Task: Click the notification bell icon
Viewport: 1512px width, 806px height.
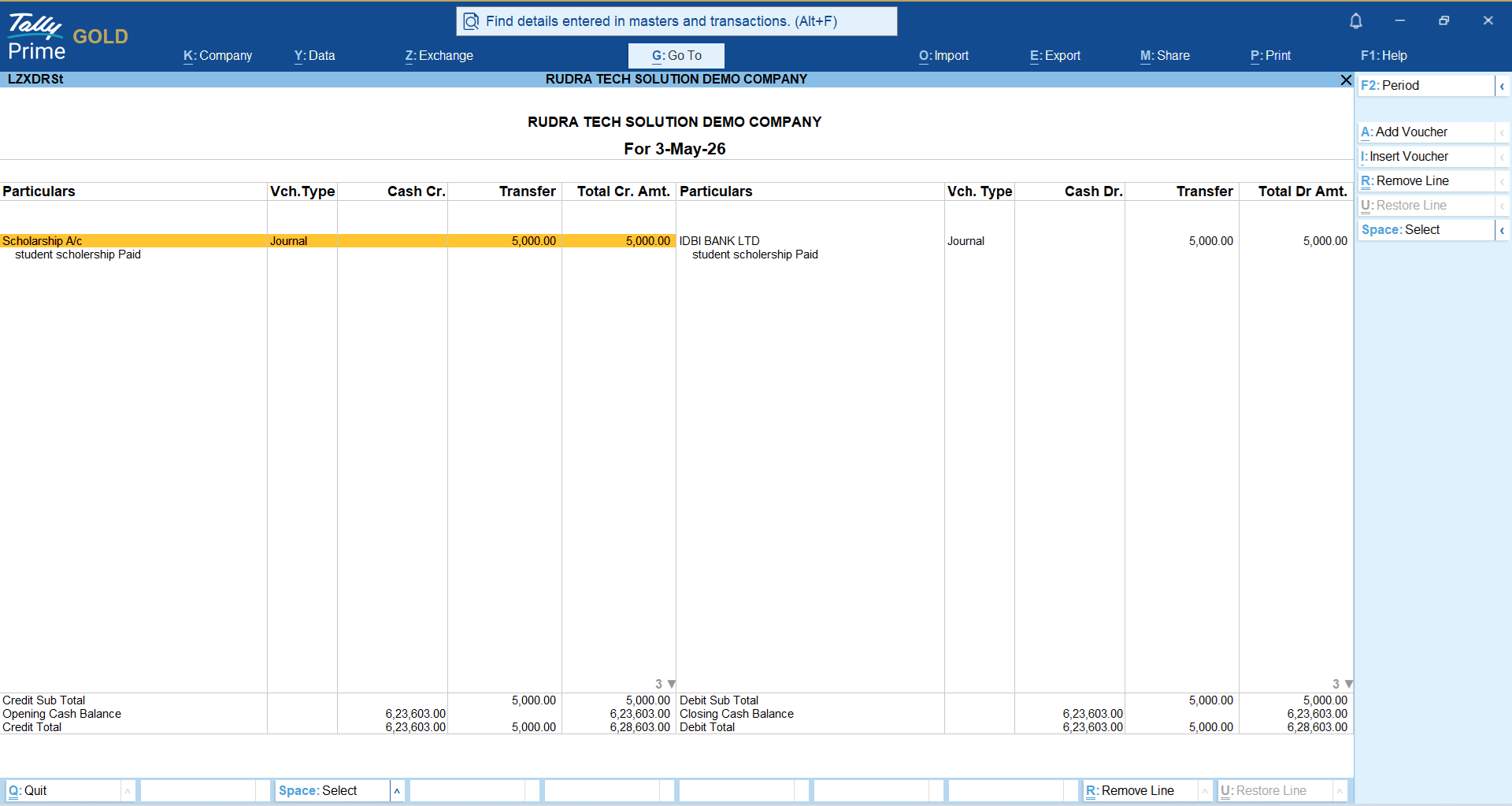Action: [x=1355, y=21]
